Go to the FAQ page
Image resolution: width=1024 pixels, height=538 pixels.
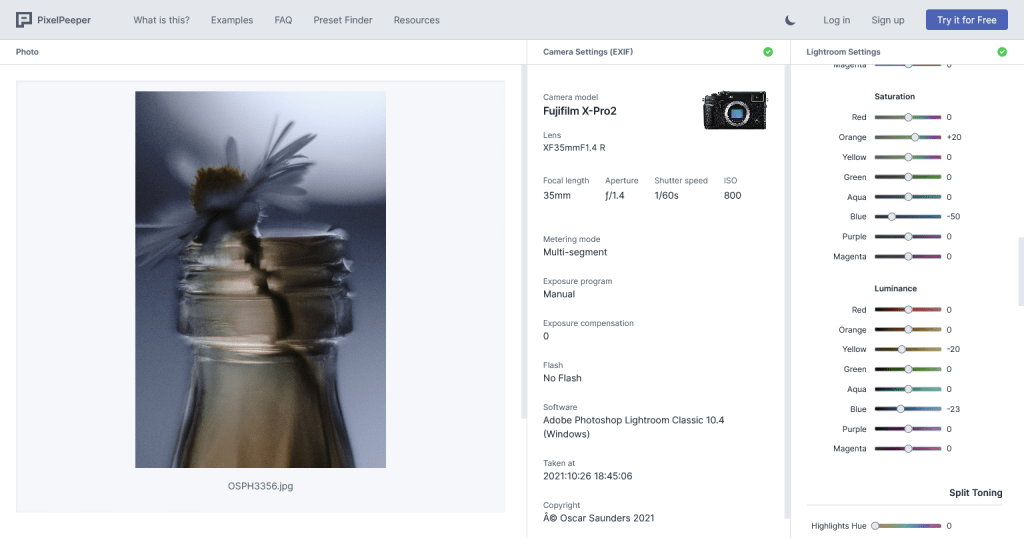coord(283,20)
